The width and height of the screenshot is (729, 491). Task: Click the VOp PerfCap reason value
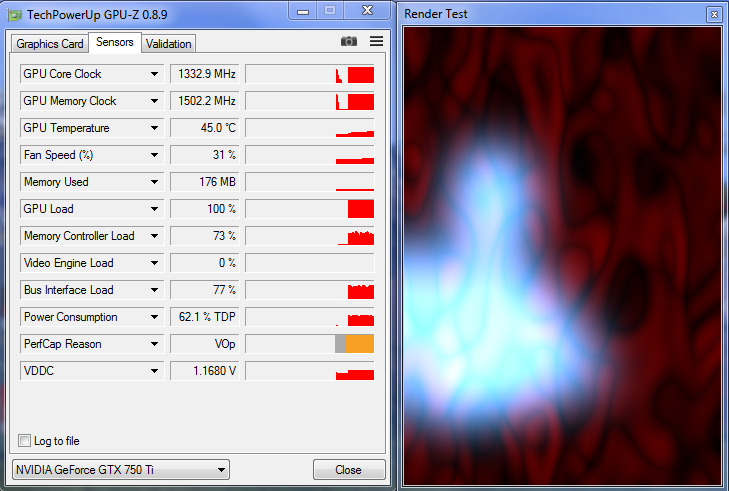click(205, 344)
